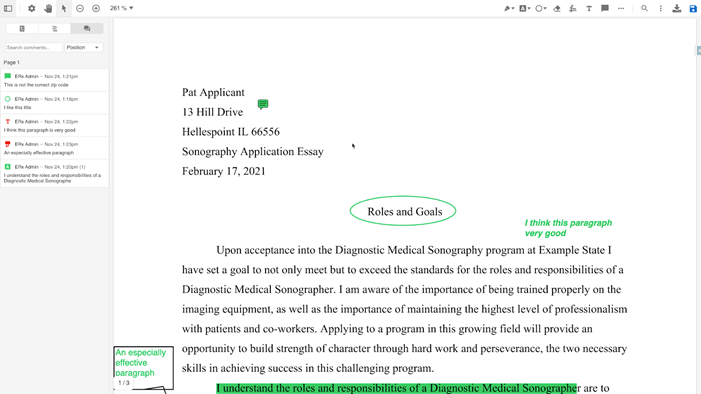Image resolution: width=701 pixels, height=394 pixels.
Task: Focus the Search comments field
Action: (x=34, y=47)
